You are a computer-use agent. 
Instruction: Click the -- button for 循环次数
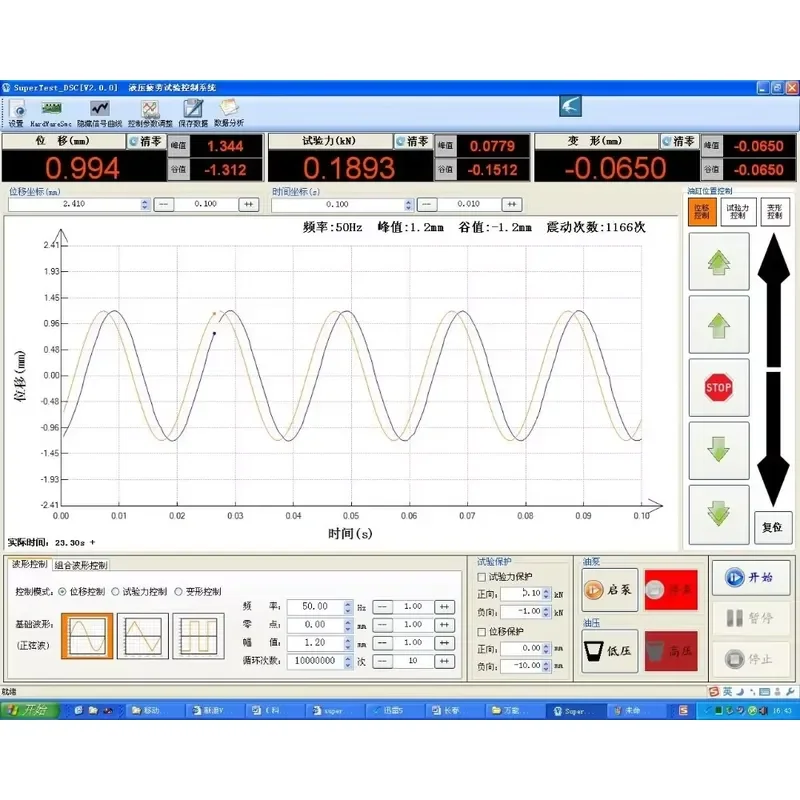382,662
